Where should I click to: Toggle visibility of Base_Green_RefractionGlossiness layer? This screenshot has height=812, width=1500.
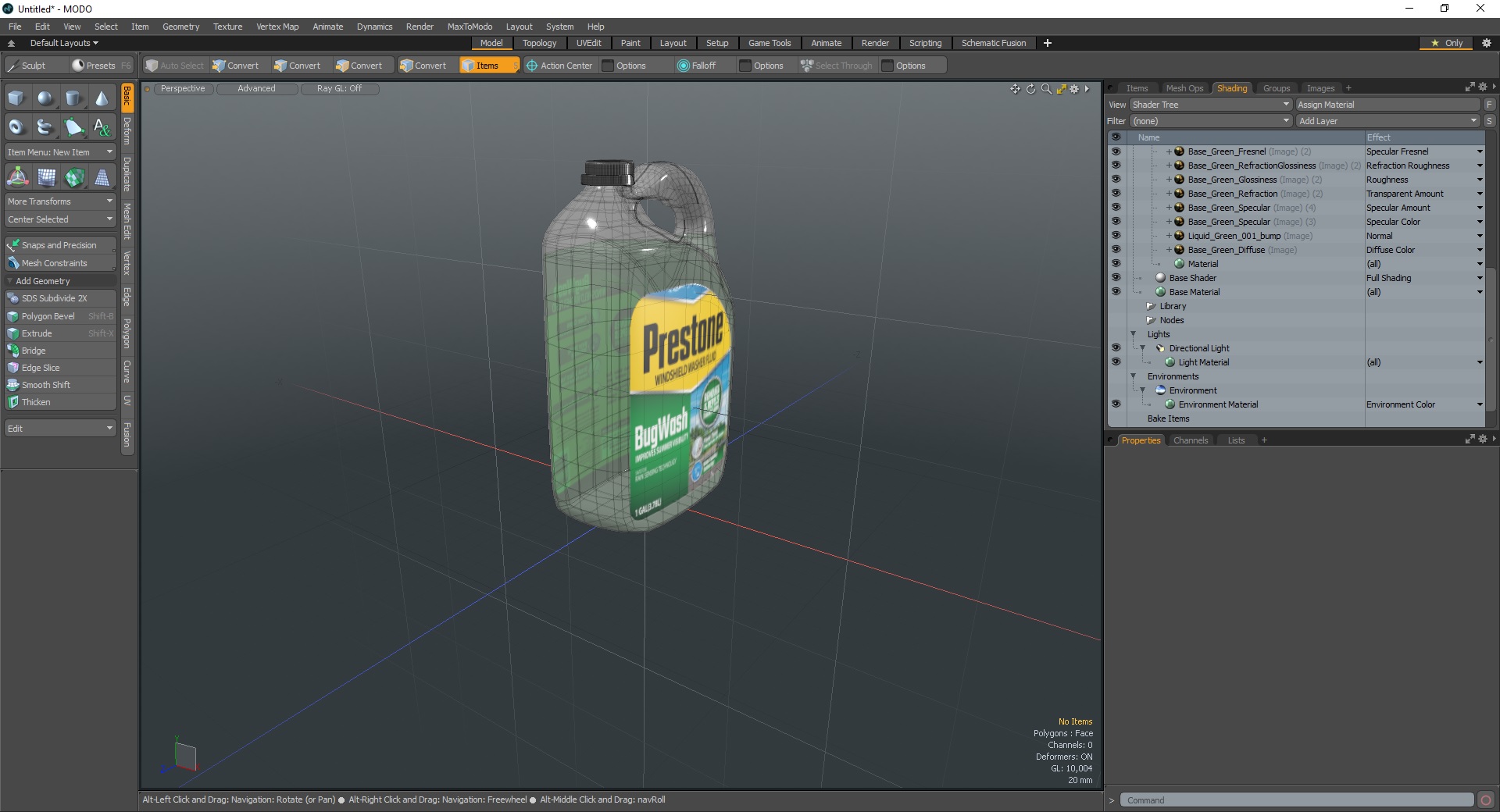point(1116,166)
